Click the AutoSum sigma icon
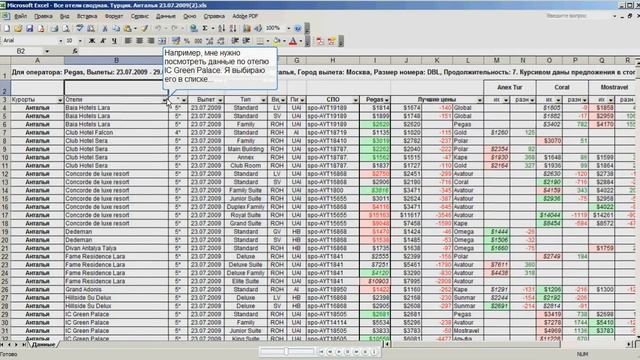This screenshot has height=360, width=640. coord(205,28)
